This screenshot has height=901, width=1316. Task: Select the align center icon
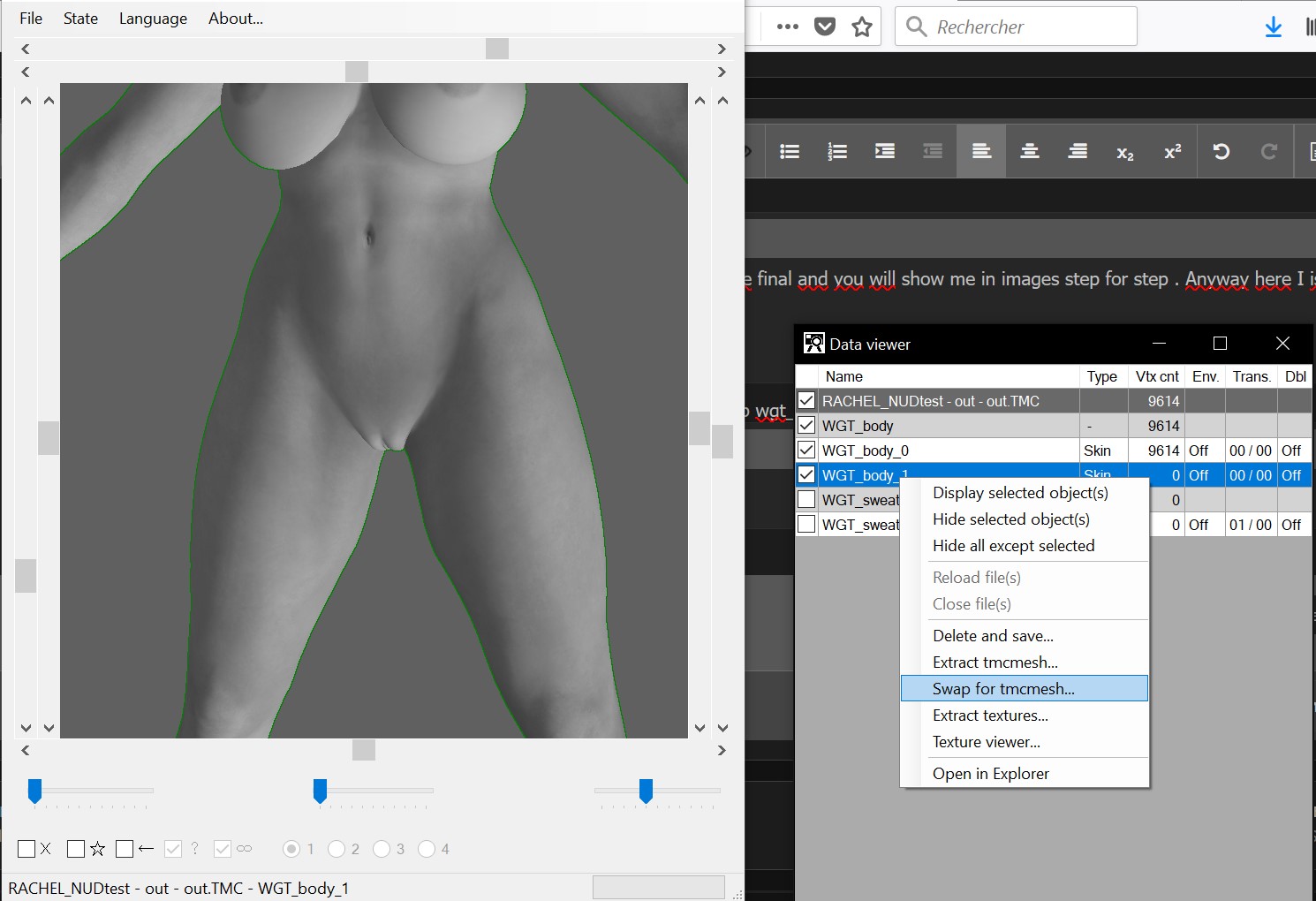click(x=1030, y=152)
